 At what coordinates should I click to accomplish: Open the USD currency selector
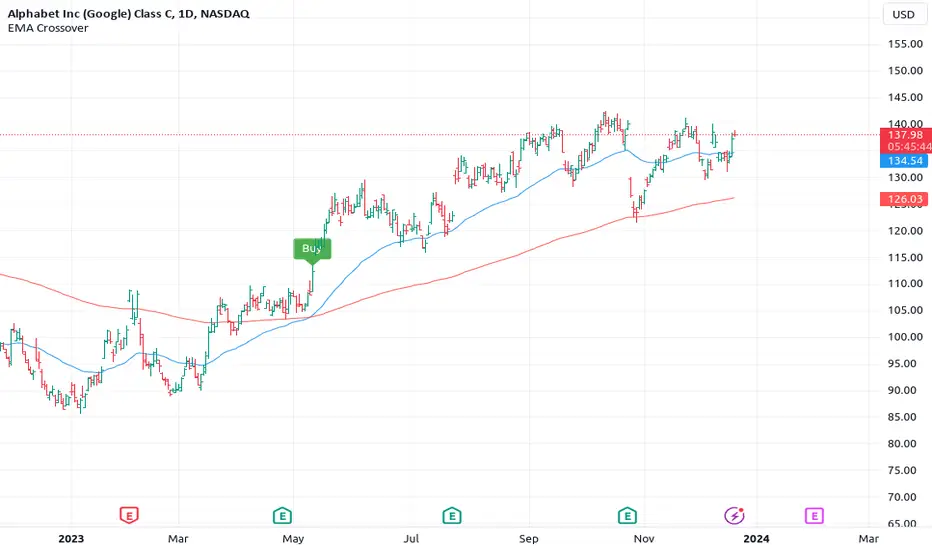click(903, 14)
